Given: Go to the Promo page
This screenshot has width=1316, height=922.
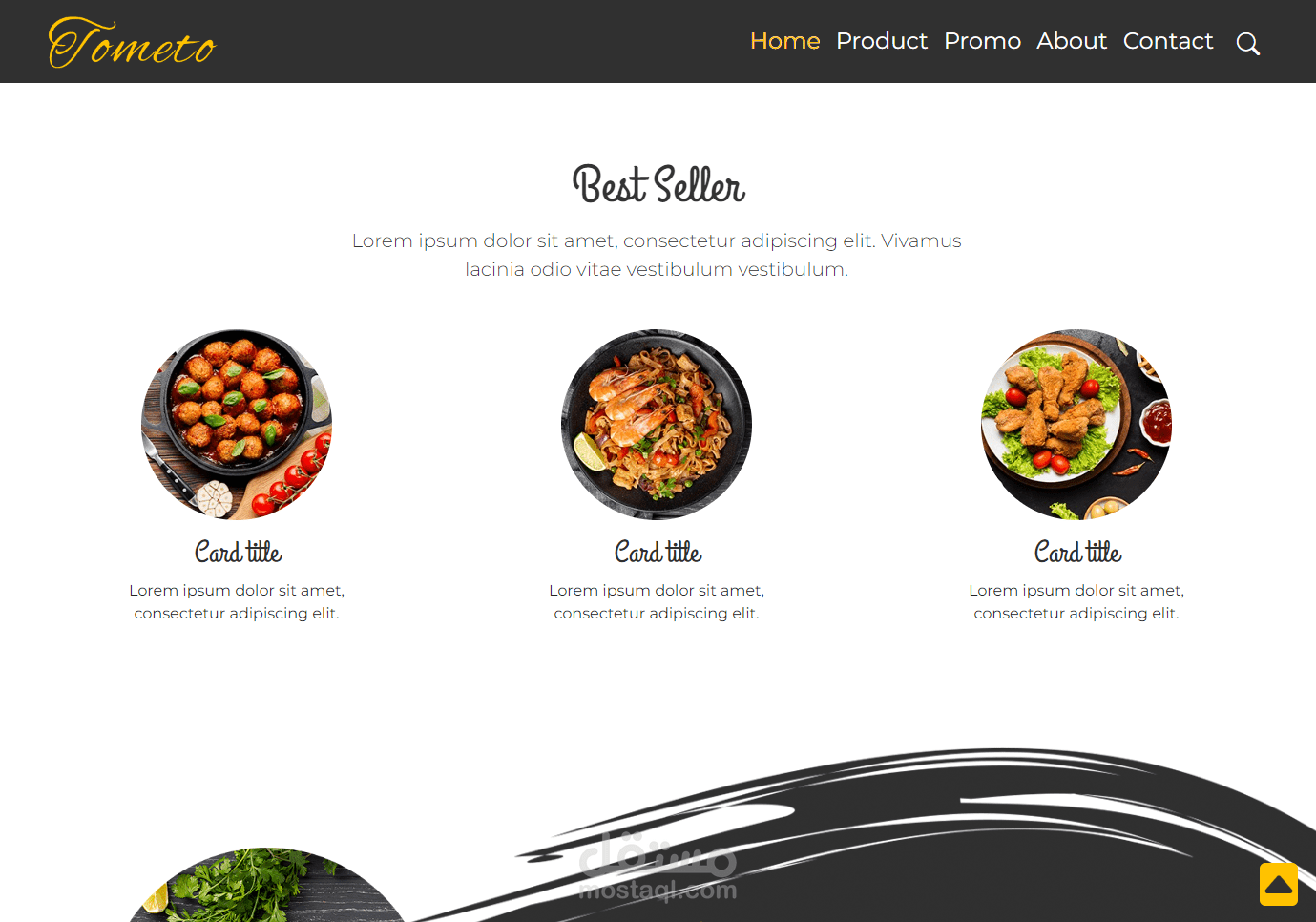Looking at the screenshot, I should pyautogui.click(x=982, y=41).
